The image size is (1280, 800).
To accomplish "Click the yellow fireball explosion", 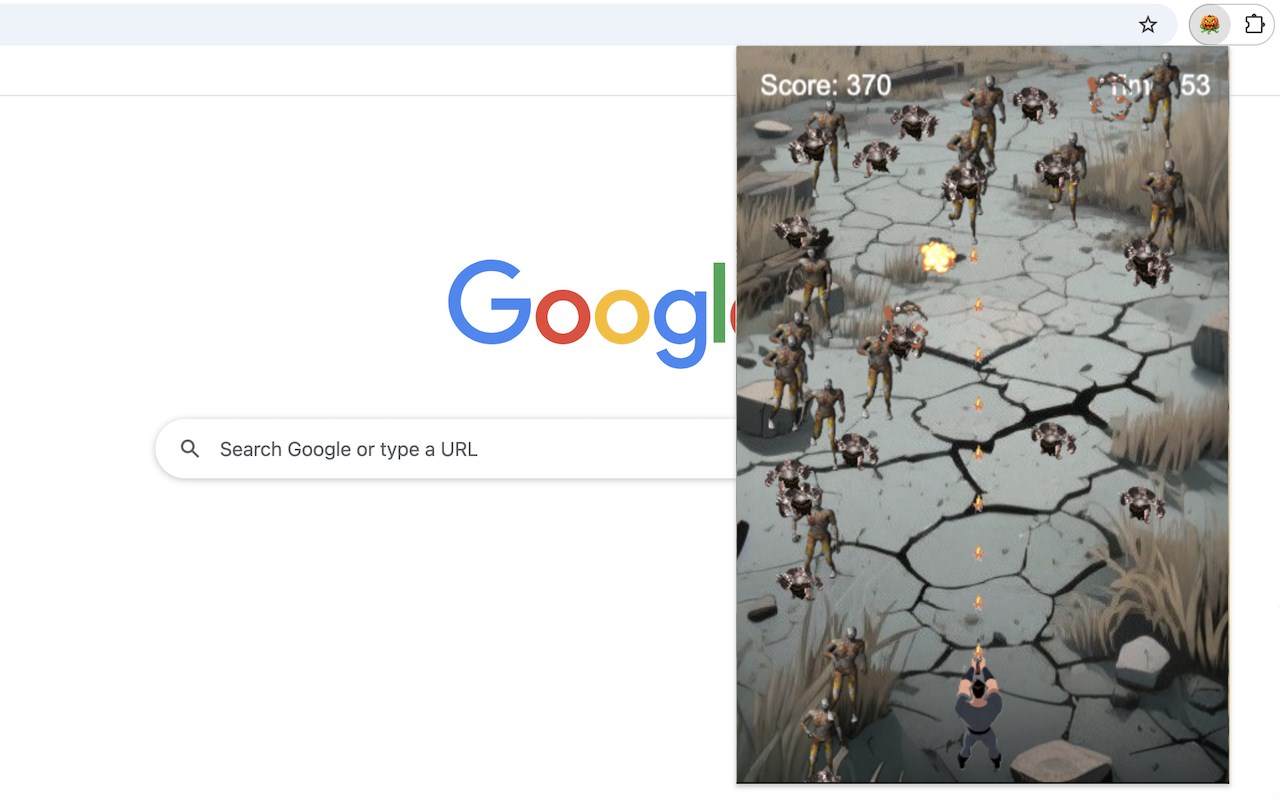I will 937,257.
